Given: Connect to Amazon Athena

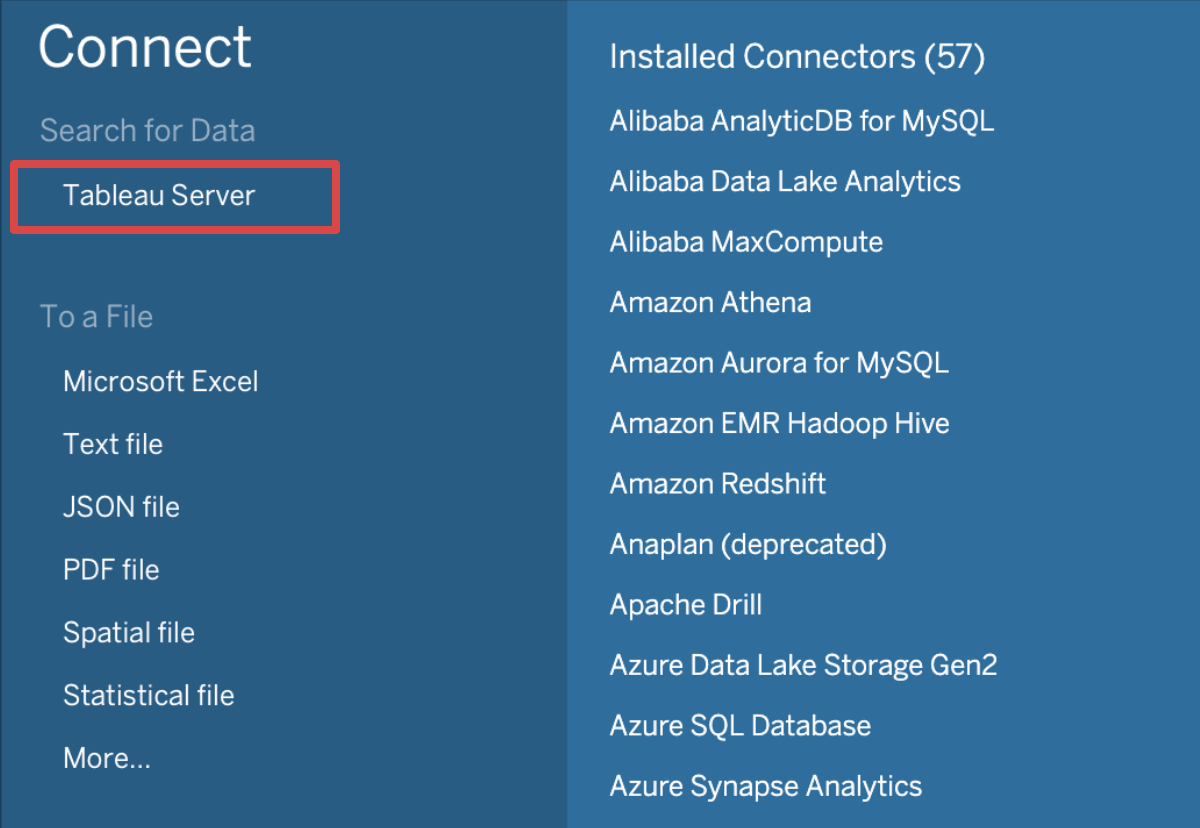Looking at the screenshot, I should [x=710, y=302].
